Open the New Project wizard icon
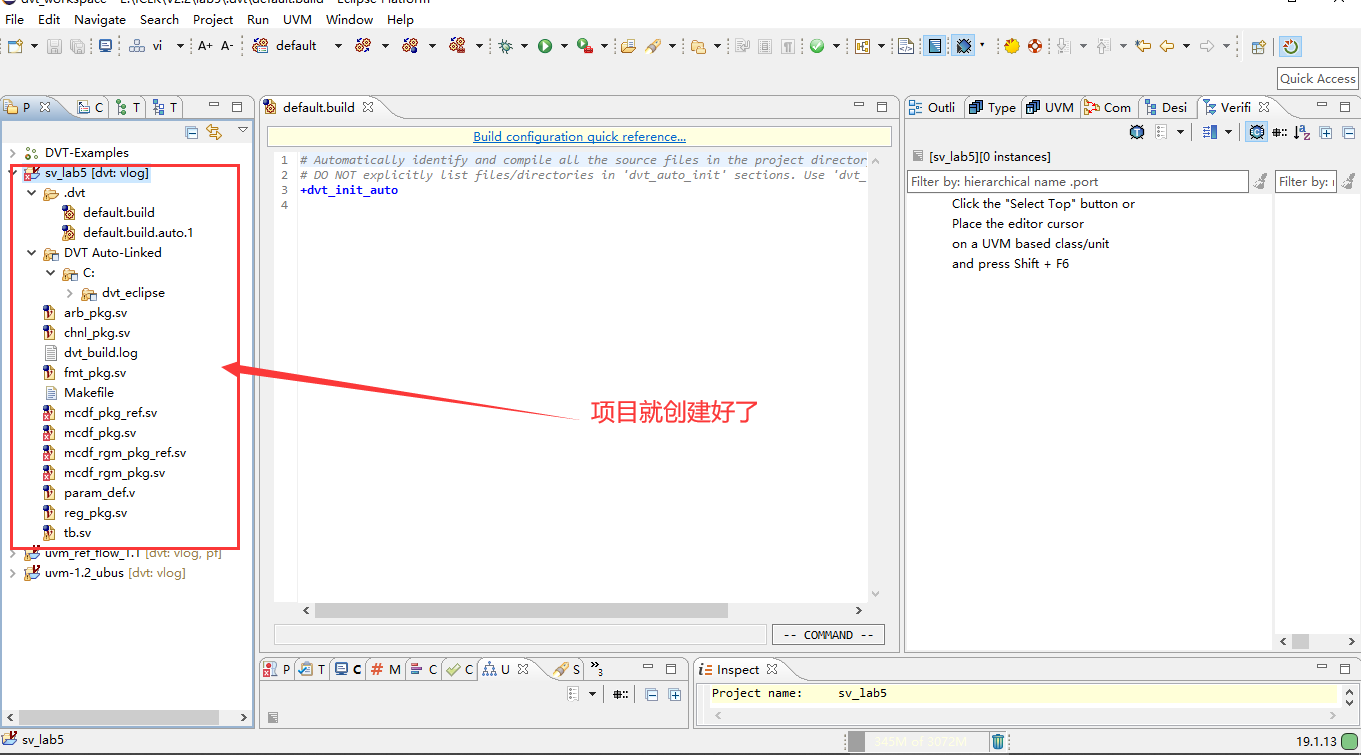Viewport: 1361px width, 755px height. [17, 45]
